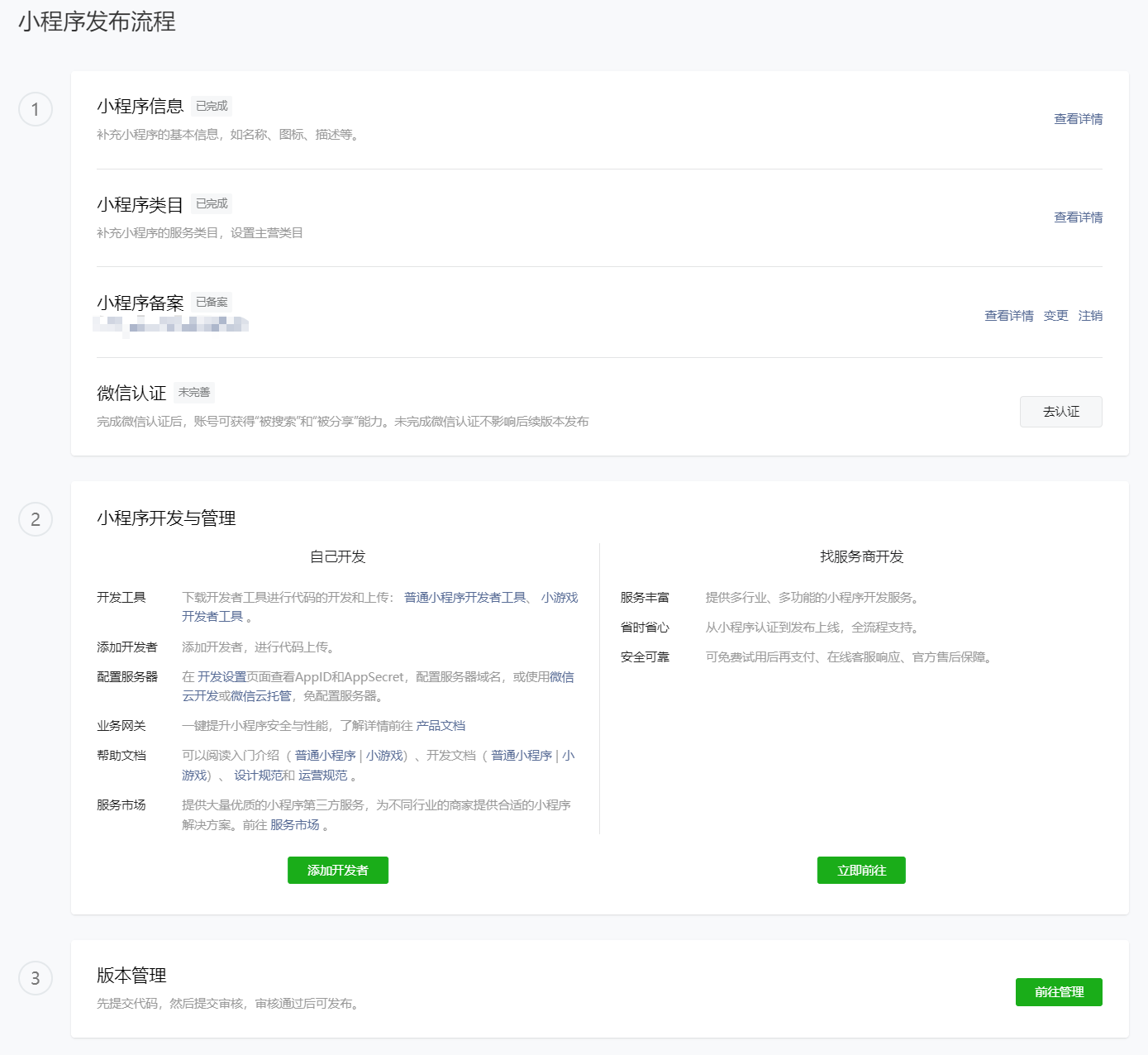Click the 开发工具 row label
Screen dimensions: 1148x1055
[121, 598]
